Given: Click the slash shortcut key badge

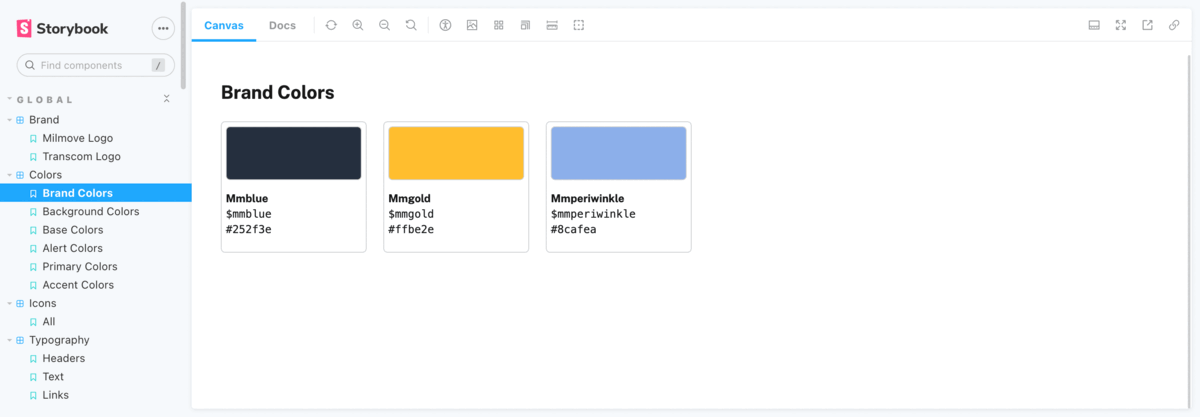Looking at the screenshot, I should pyautogui.click(x=158, y=65).
